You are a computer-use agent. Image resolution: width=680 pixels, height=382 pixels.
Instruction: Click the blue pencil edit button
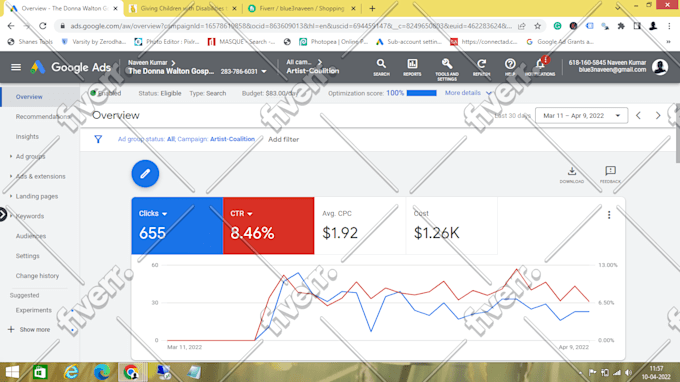(145, 173)
